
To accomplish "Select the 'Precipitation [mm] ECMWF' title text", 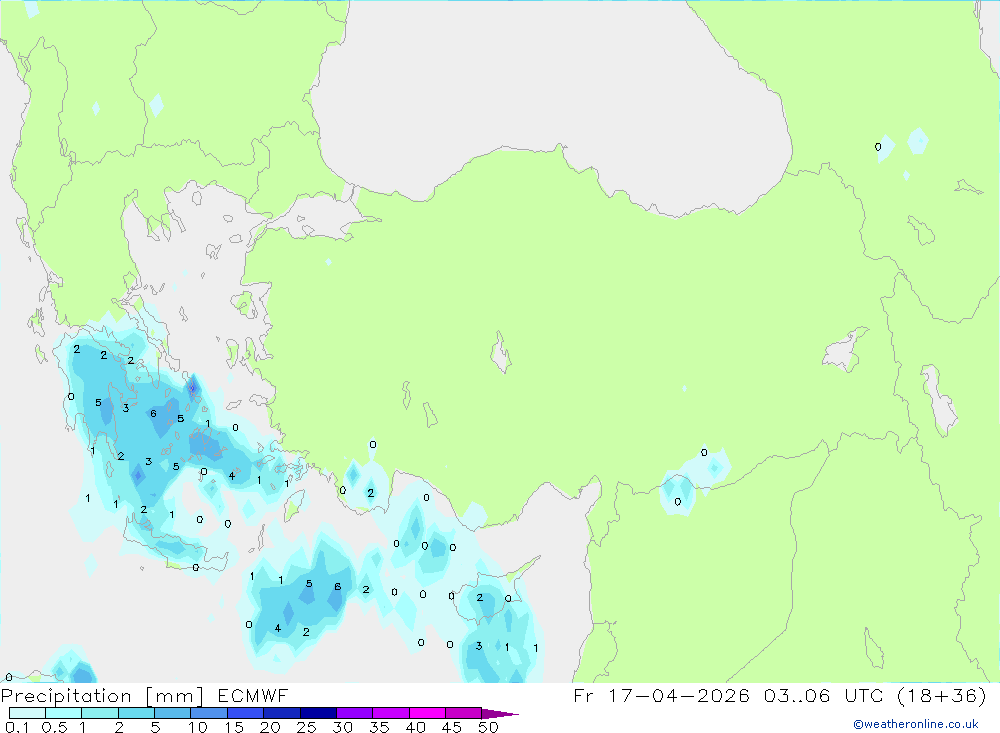I will click(145, 696).
